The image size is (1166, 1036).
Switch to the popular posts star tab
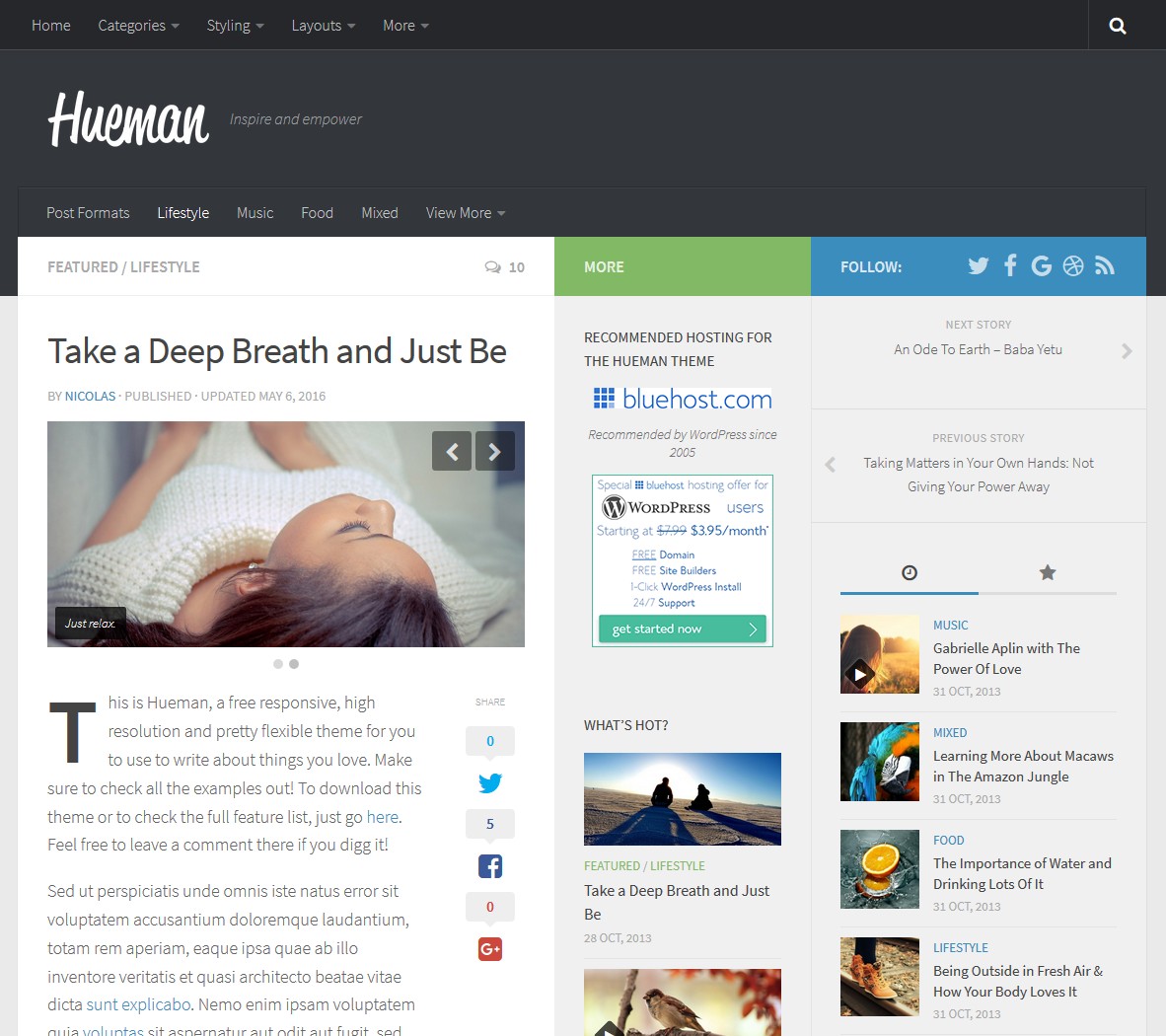1048,572
